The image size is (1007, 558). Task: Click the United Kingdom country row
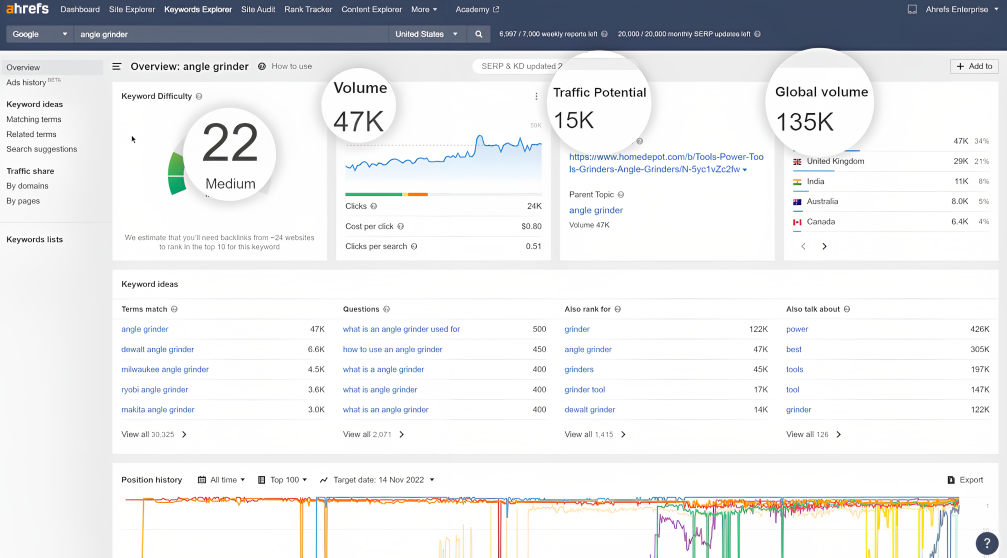pyautogui.click(x=891, y=161)
